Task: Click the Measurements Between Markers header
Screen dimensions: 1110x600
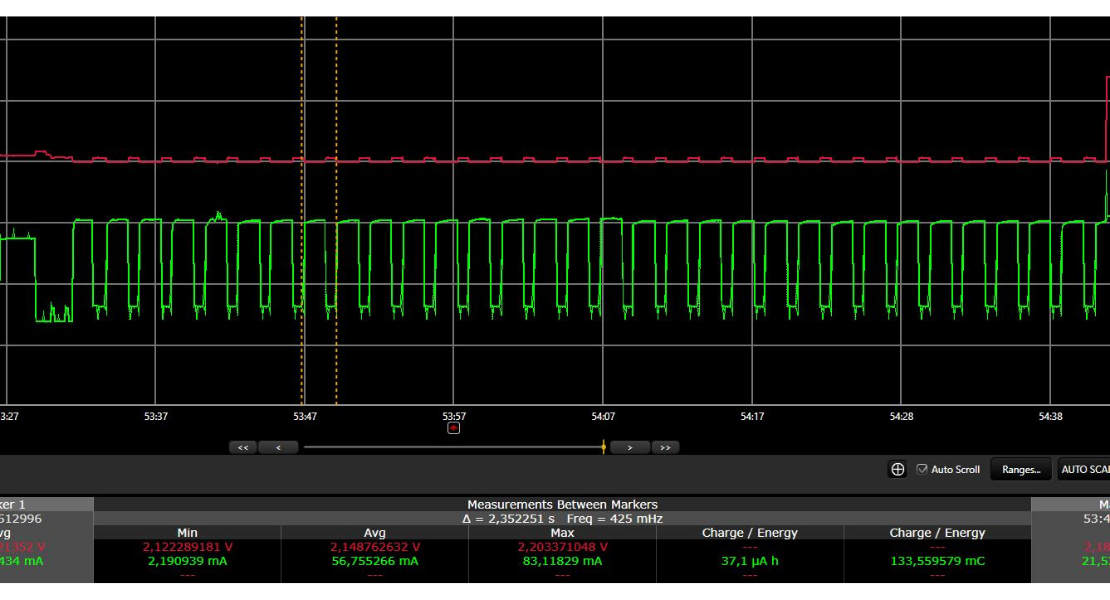Action: 562,505
